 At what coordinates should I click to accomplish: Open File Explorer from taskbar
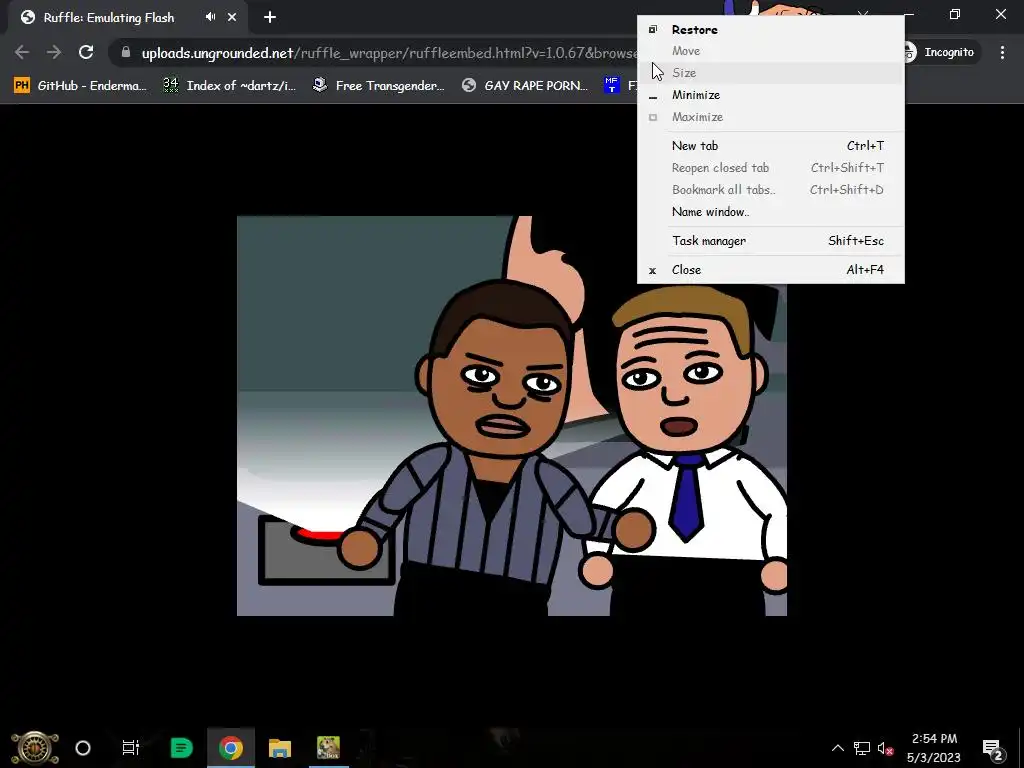(x=280, y=748)
